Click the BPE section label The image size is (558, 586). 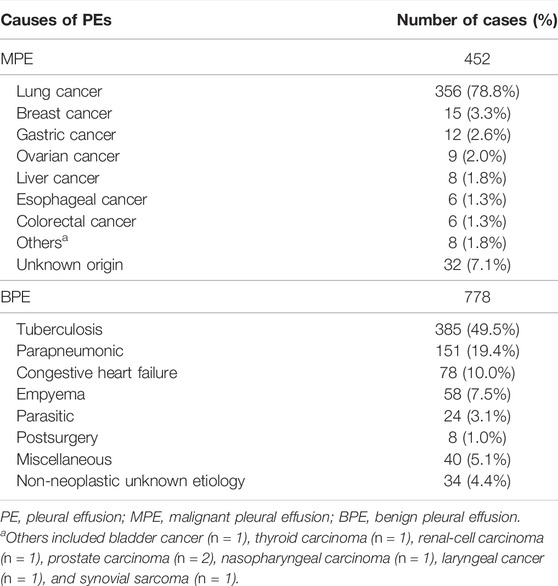coord(15,297)
